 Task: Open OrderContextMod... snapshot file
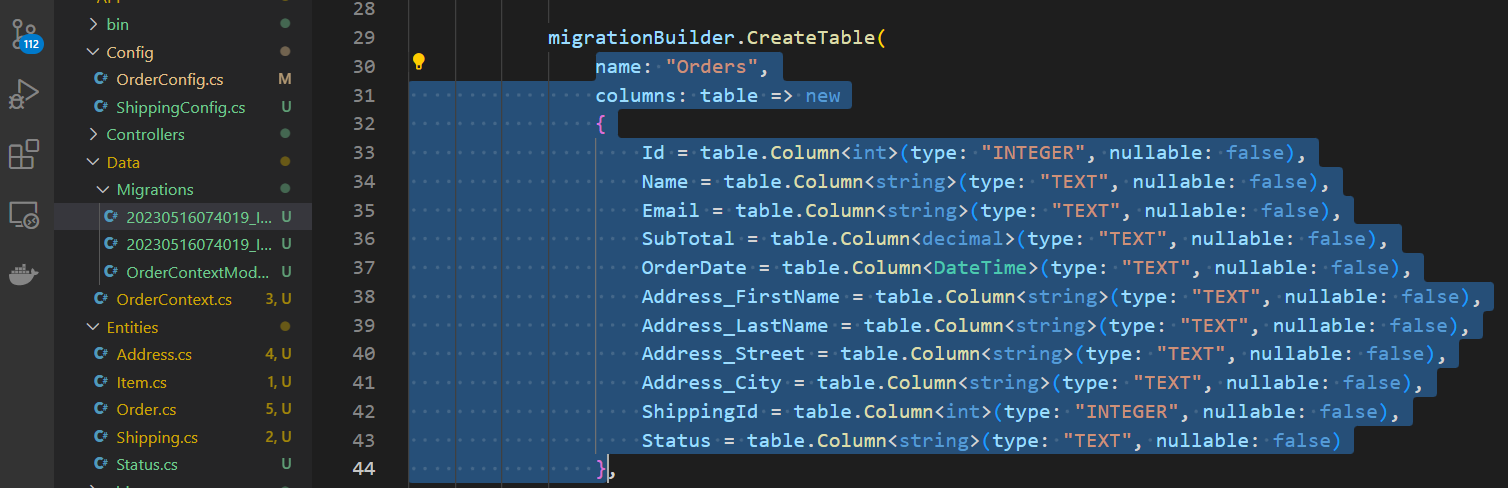198,272
